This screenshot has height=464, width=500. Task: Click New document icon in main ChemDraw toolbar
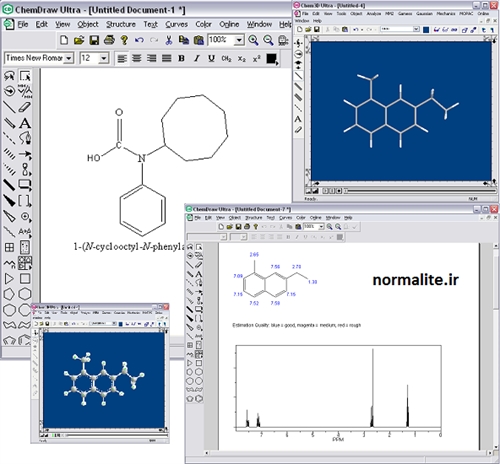[64, 40]
